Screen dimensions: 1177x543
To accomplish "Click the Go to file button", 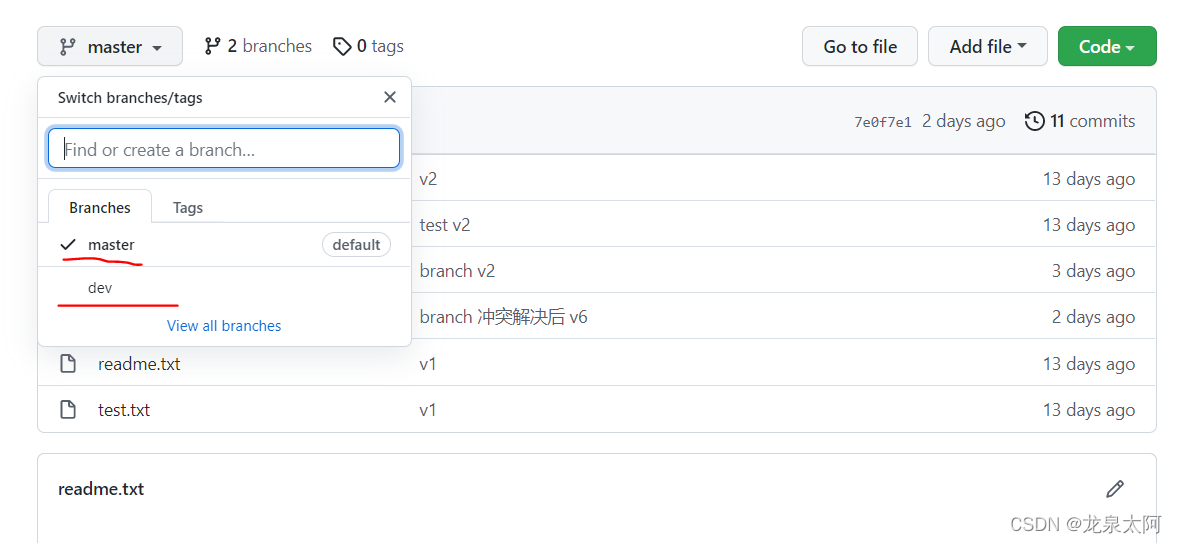I will click(x=859, y=47).
